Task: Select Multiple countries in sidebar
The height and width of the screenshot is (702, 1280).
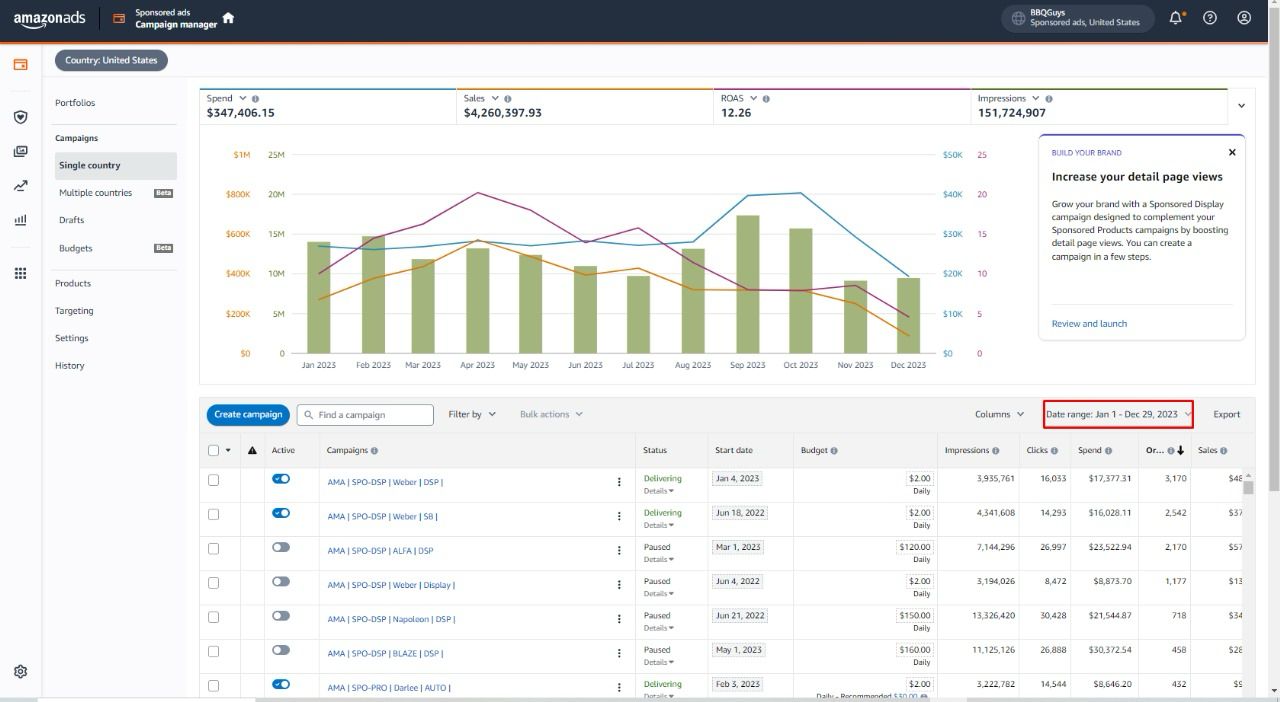Action: coord(95,193)
